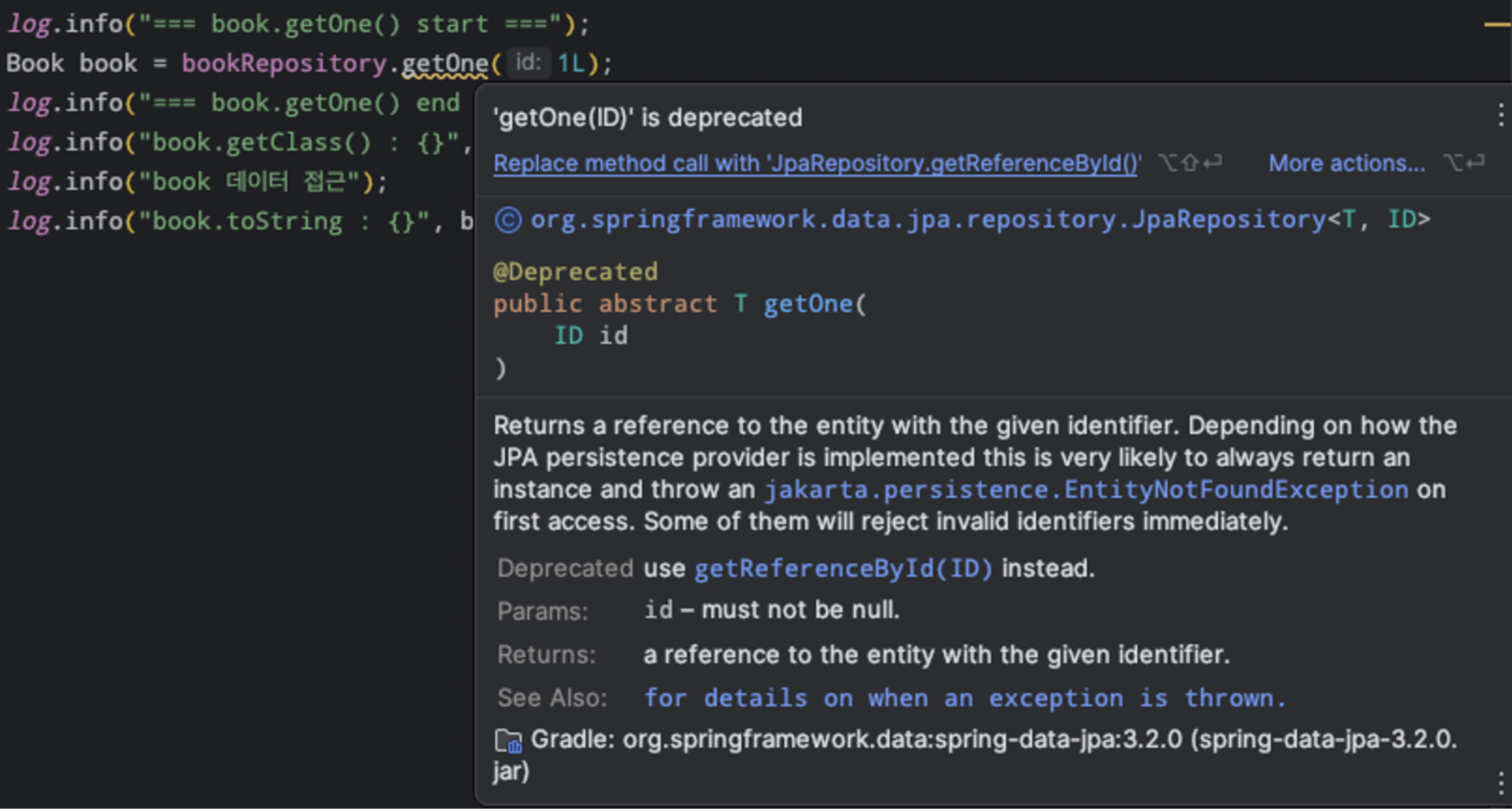Apply Replace method call with getReferenceById quick fix
This screenshot has height=812, width=1512.
point(817,163)
